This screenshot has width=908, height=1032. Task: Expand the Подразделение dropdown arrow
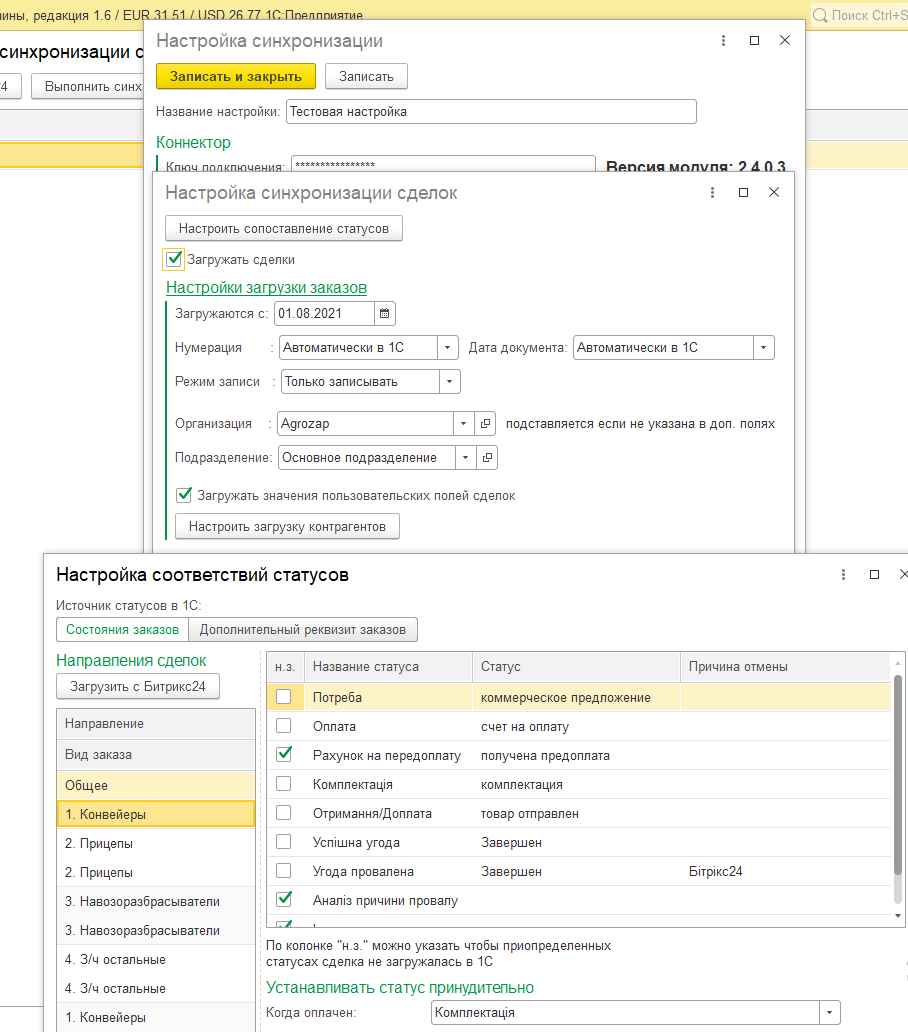pyautogui.click(x=465, y=457)
